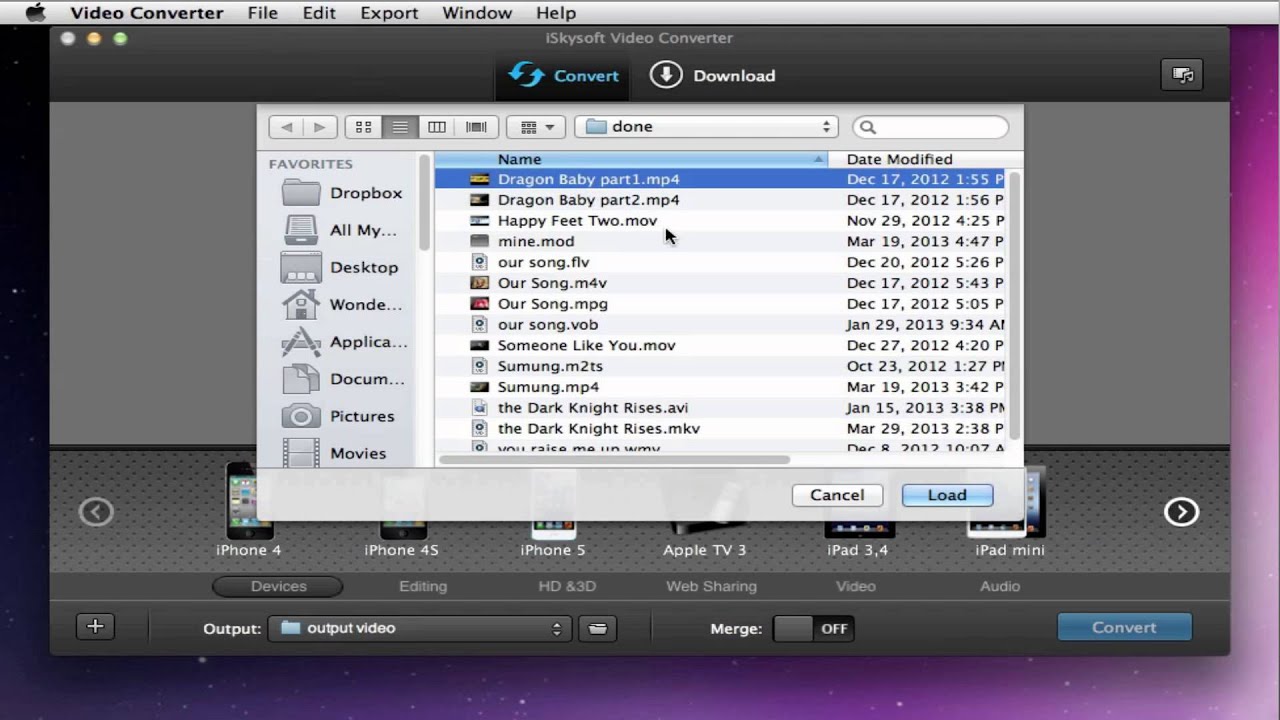Select the Dark Knight Rises.avi file

click(x=720, y=408)
